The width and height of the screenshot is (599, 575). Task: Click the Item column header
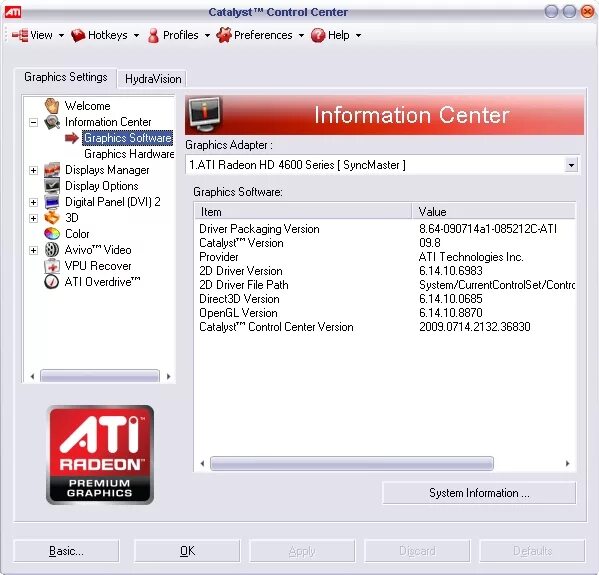pos(303,212)
